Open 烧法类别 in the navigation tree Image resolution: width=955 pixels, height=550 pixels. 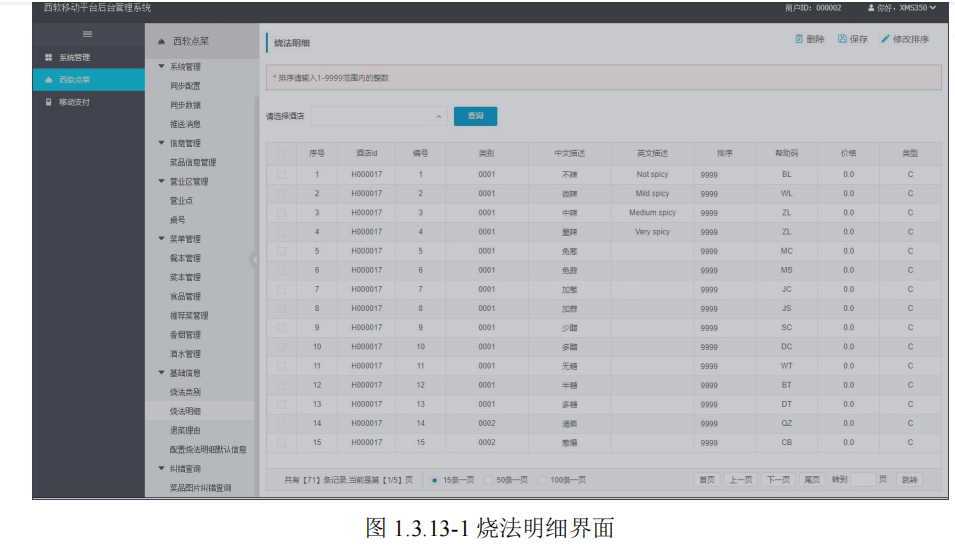click(x=186, y=392)
